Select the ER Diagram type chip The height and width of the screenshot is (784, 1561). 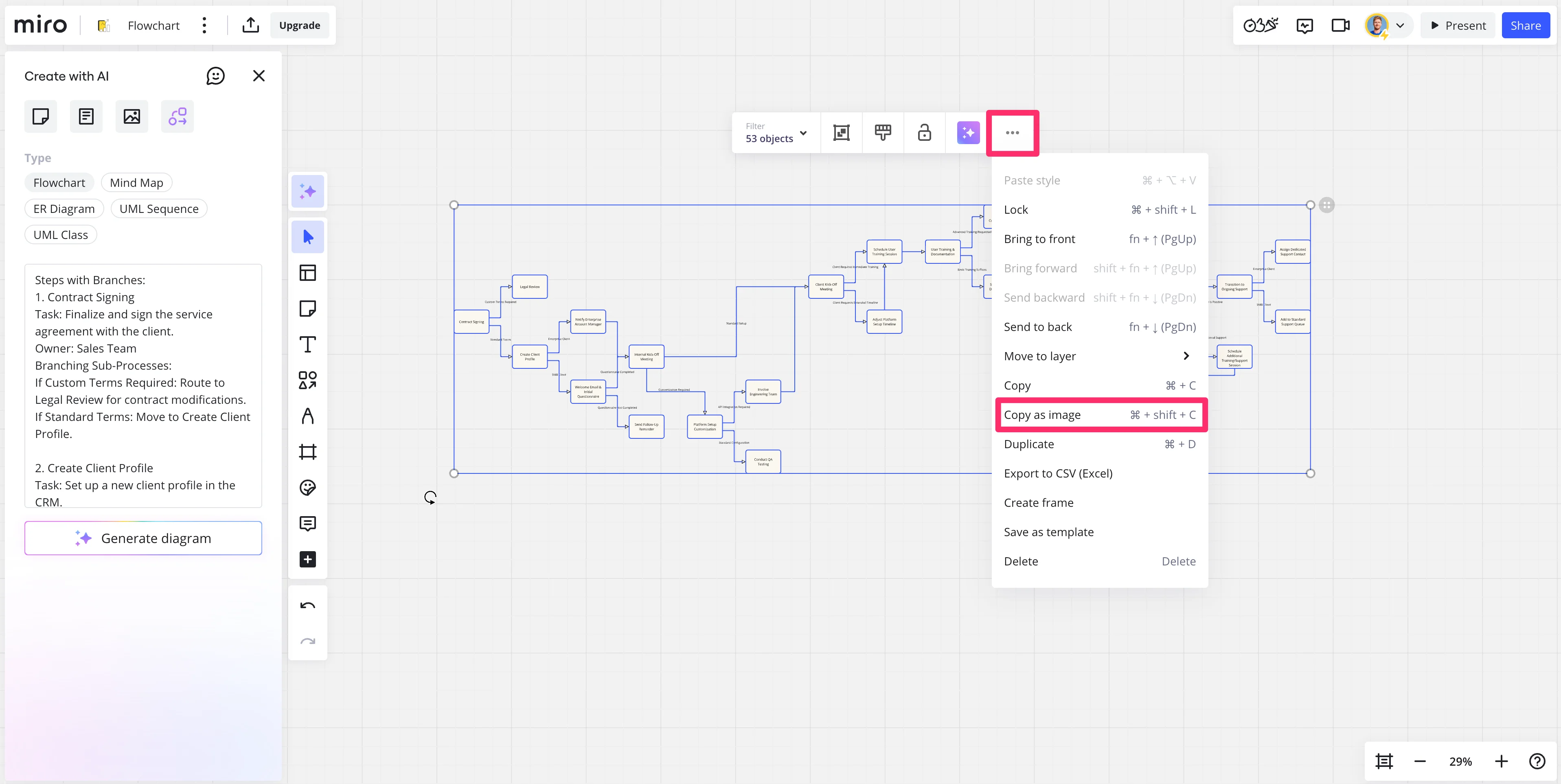[x=64, y=209]
